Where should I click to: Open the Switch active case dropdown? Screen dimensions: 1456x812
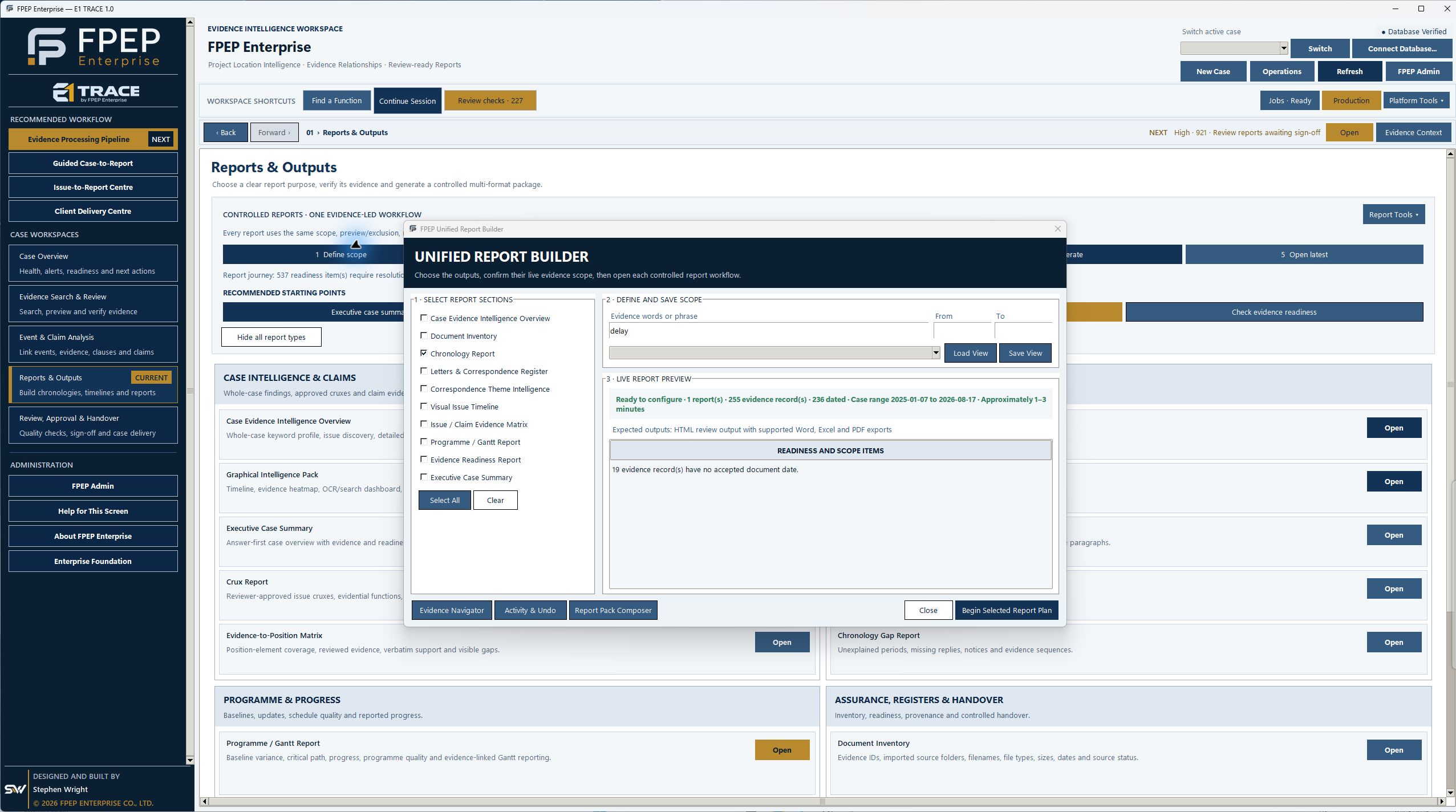(x=1284, y=48)
